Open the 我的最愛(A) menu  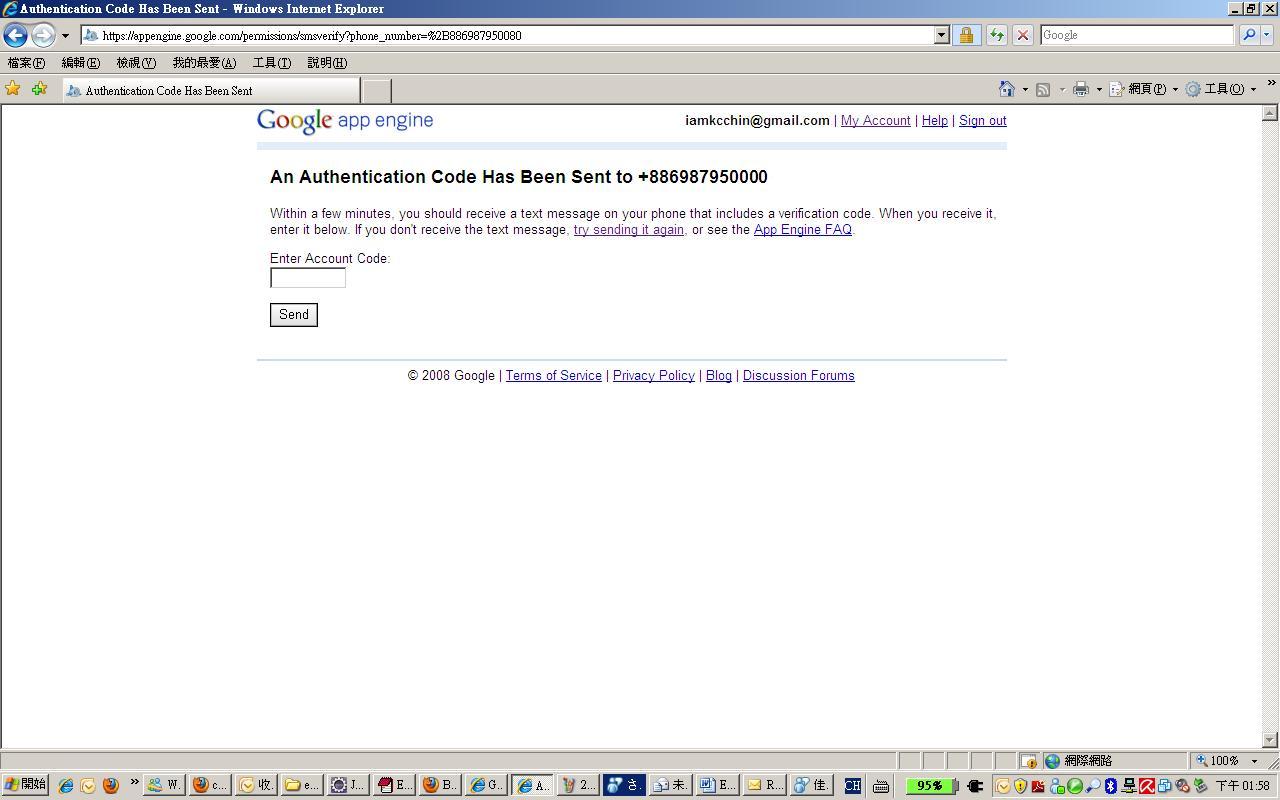[x=204, y=63]
